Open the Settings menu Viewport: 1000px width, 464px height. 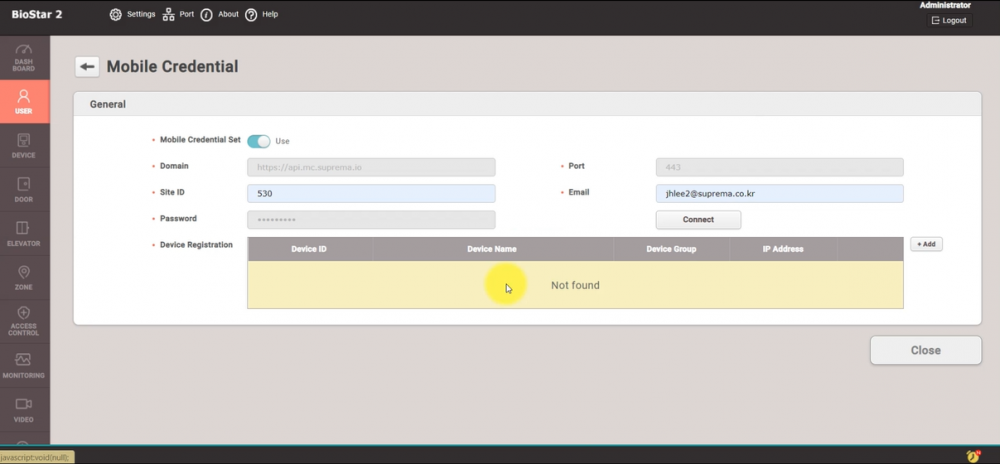[x=132, y=15]
